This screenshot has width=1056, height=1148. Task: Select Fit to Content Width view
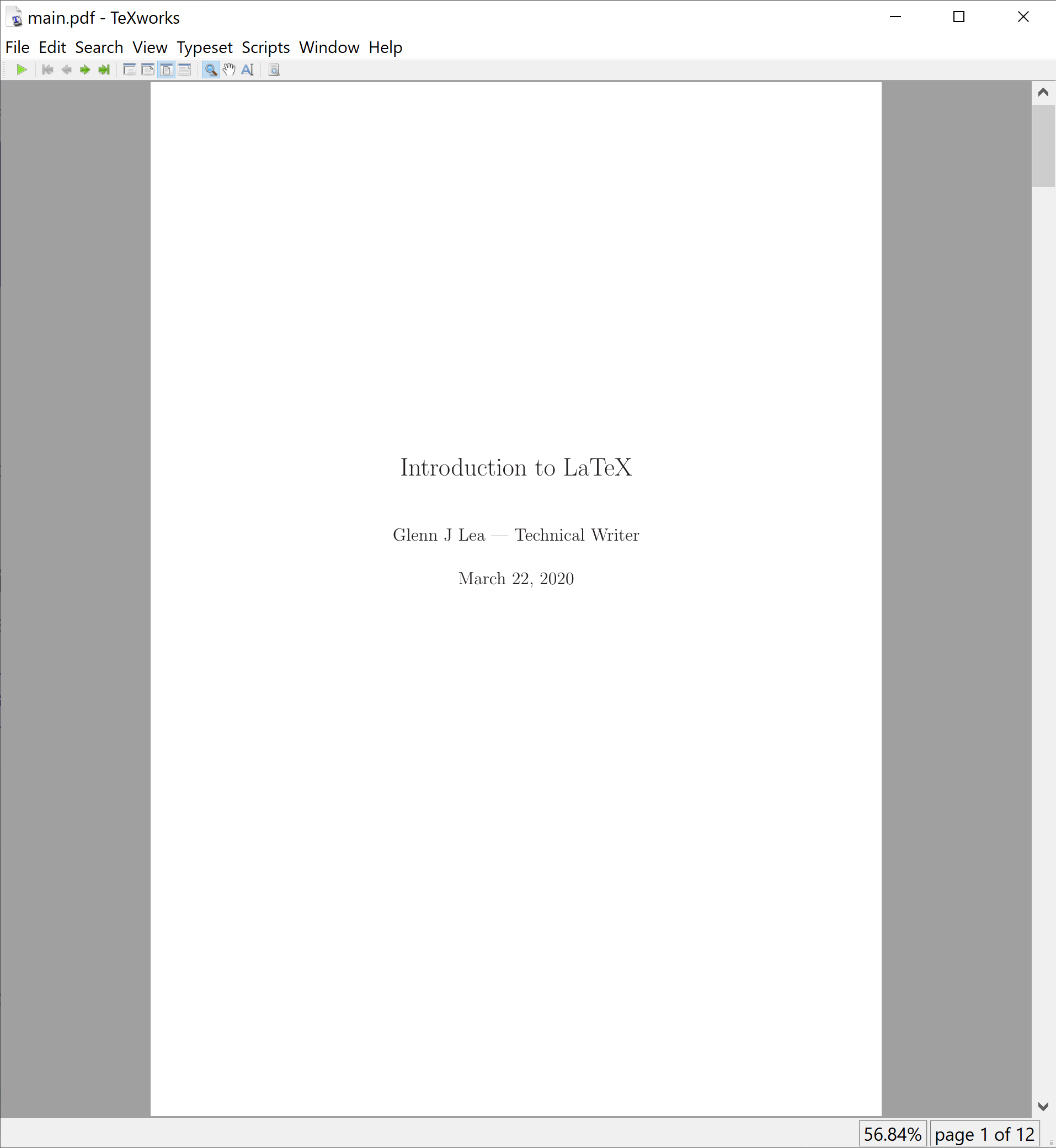click(x=185, y=70)
